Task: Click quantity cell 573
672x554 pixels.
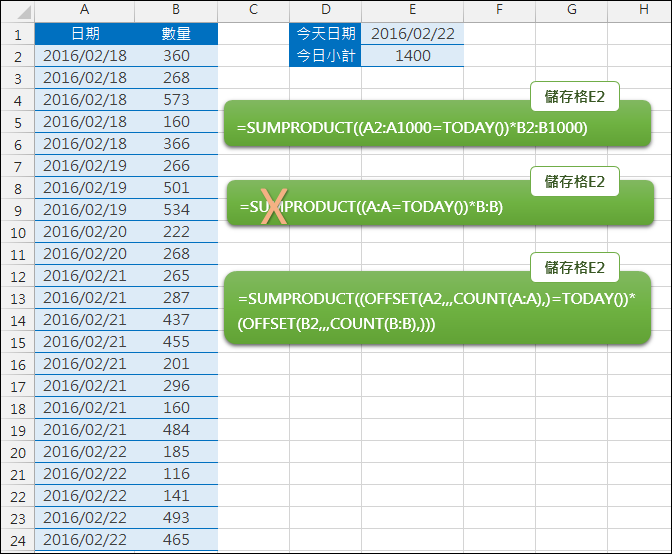Action: tap(176, 100)
